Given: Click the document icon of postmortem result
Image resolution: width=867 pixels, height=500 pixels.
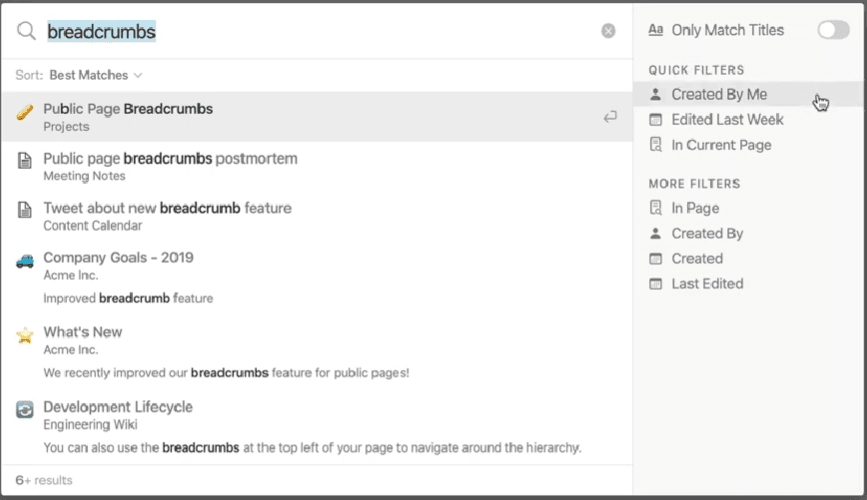Looking at the screenshot, I should [25, 160].
